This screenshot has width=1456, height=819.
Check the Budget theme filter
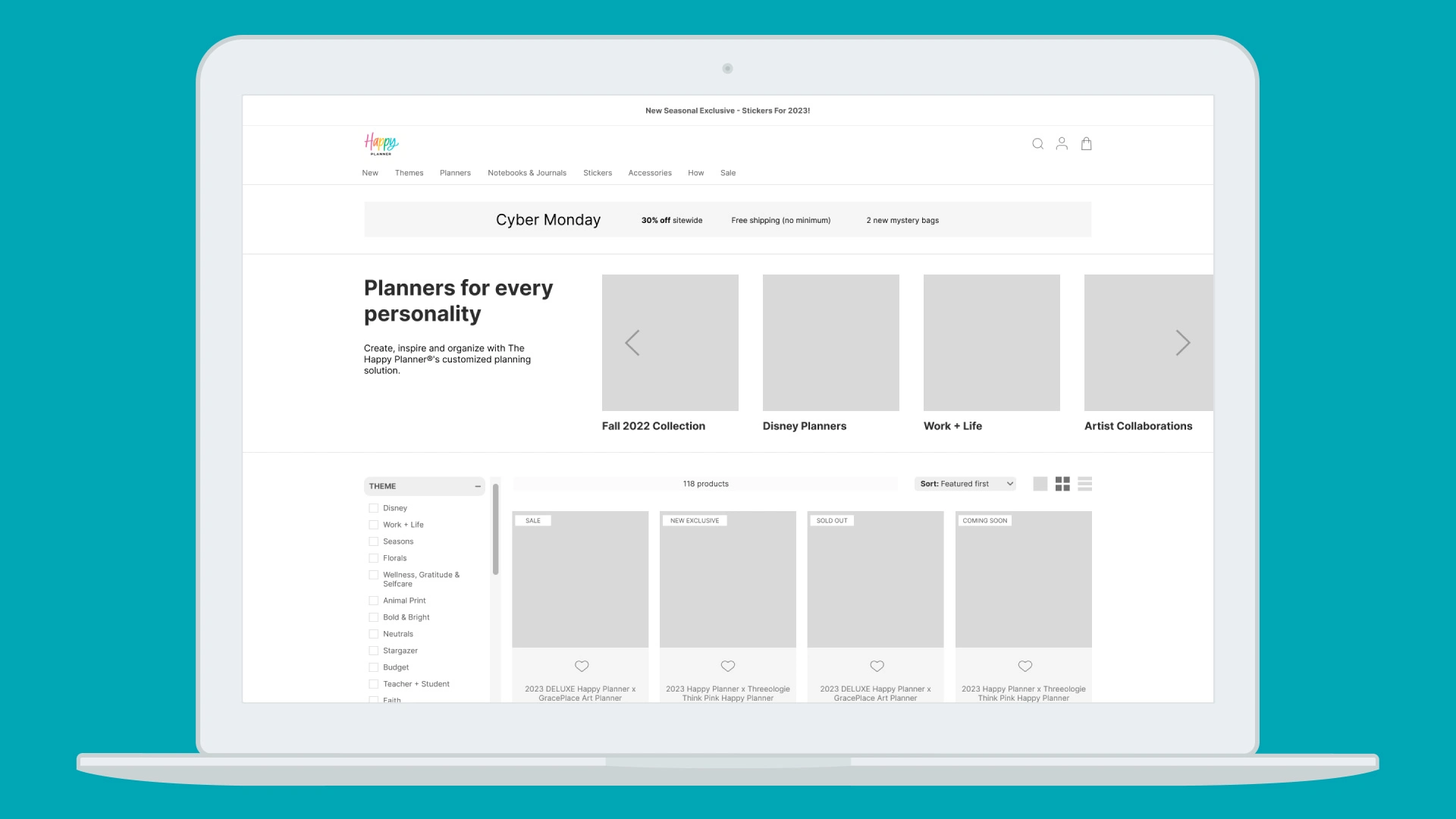pyautogui.click(x=373, y=667)
